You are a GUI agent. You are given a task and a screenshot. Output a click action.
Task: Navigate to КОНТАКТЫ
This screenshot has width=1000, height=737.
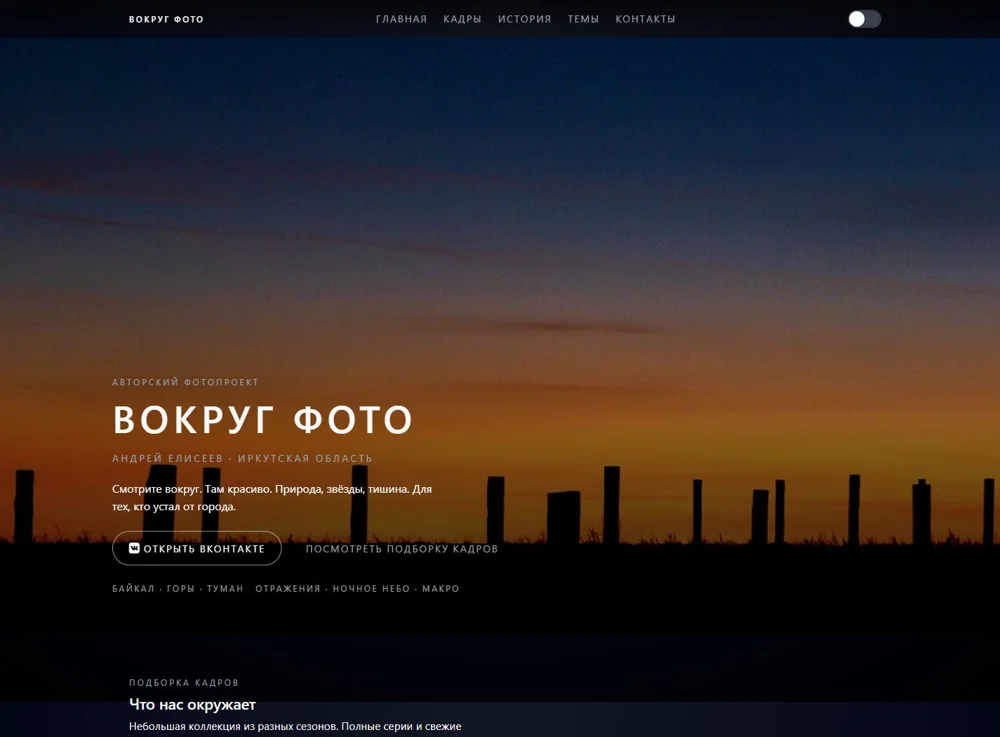click(x=645, y=19)
